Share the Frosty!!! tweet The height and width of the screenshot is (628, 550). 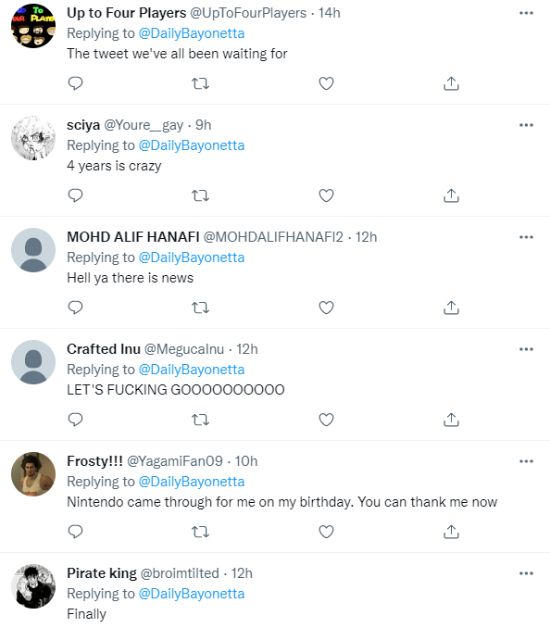tap(451, 531)
